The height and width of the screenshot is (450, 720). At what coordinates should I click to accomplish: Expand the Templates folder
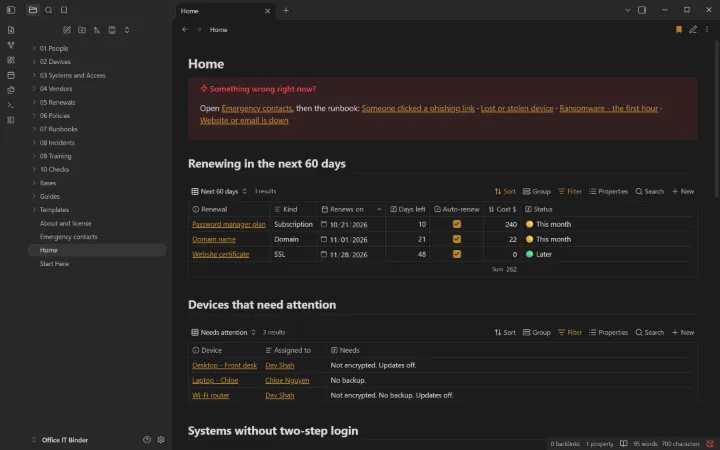point(54,209)
